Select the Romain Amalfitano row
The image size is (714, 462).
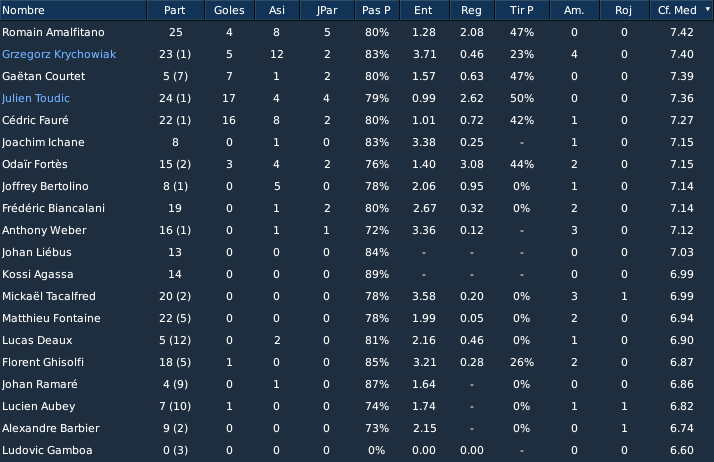click(x=357, y=32)
